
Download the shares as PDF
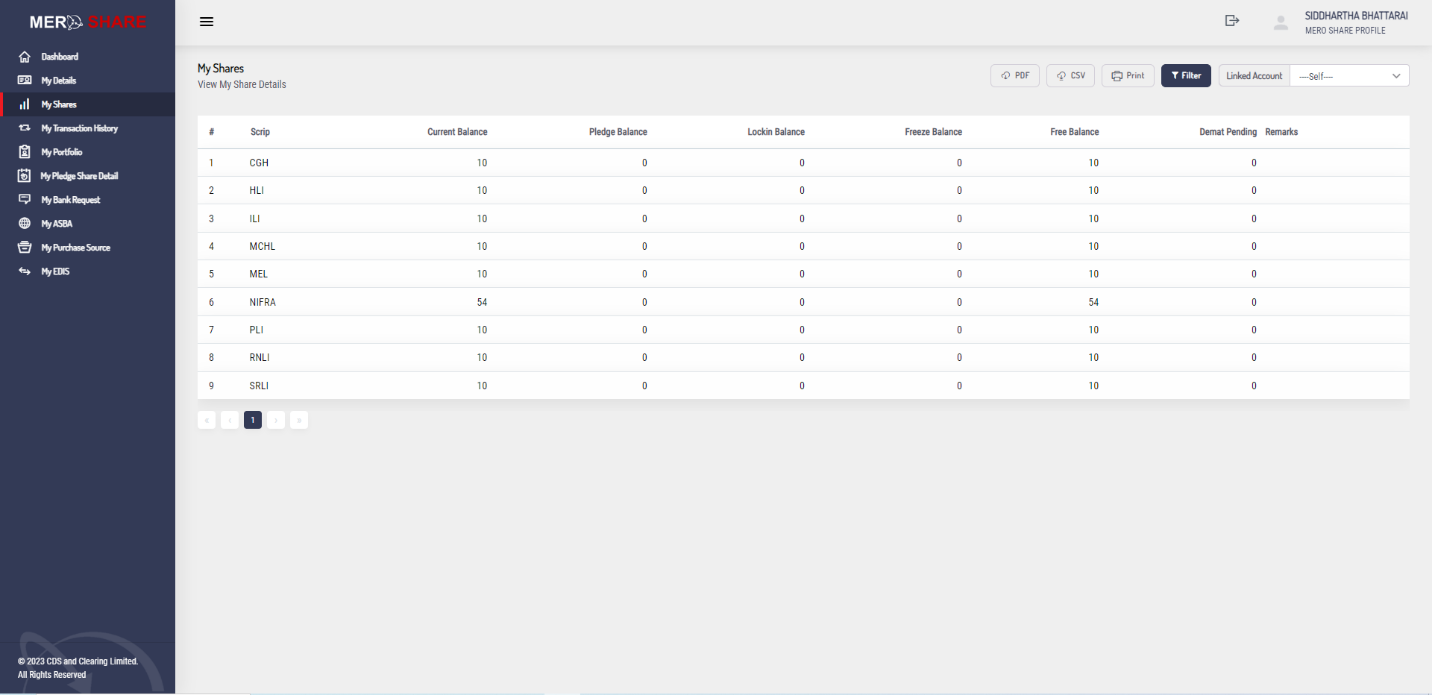[1015, 76]
